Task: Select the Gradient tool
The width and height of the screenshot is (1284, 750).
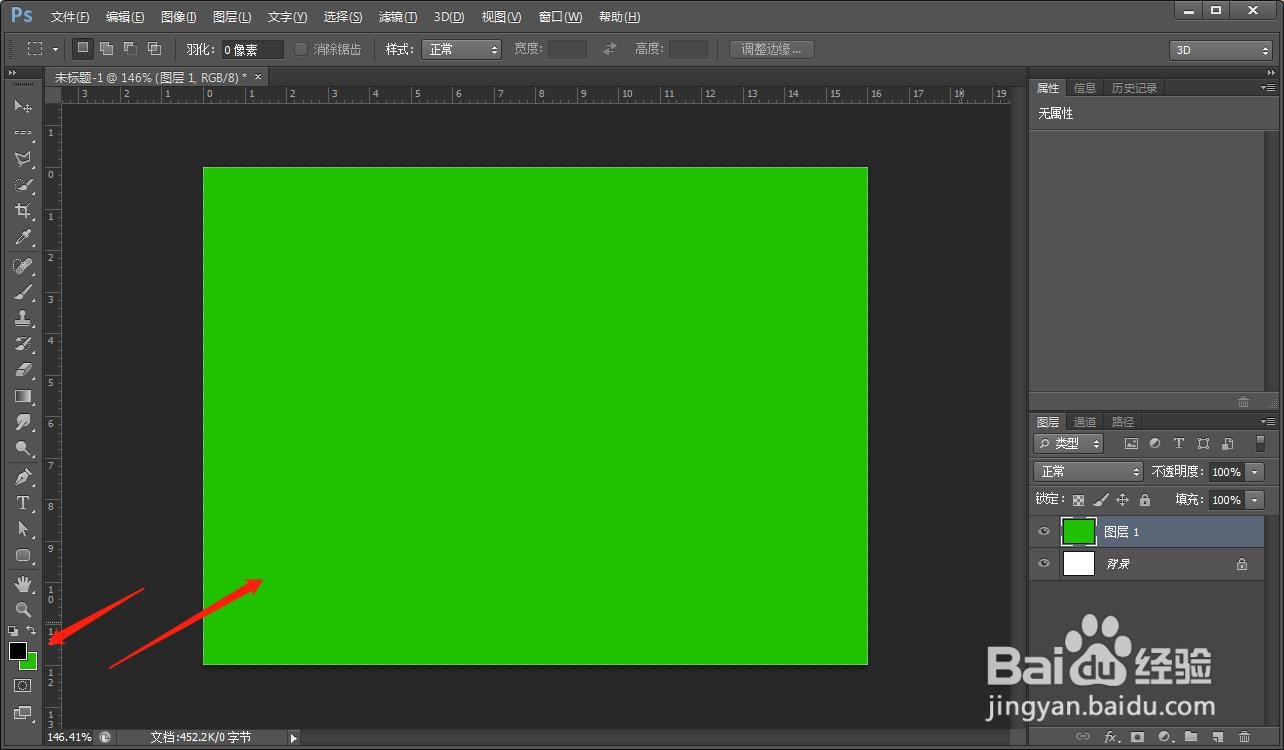Action: tap(23, 396)
